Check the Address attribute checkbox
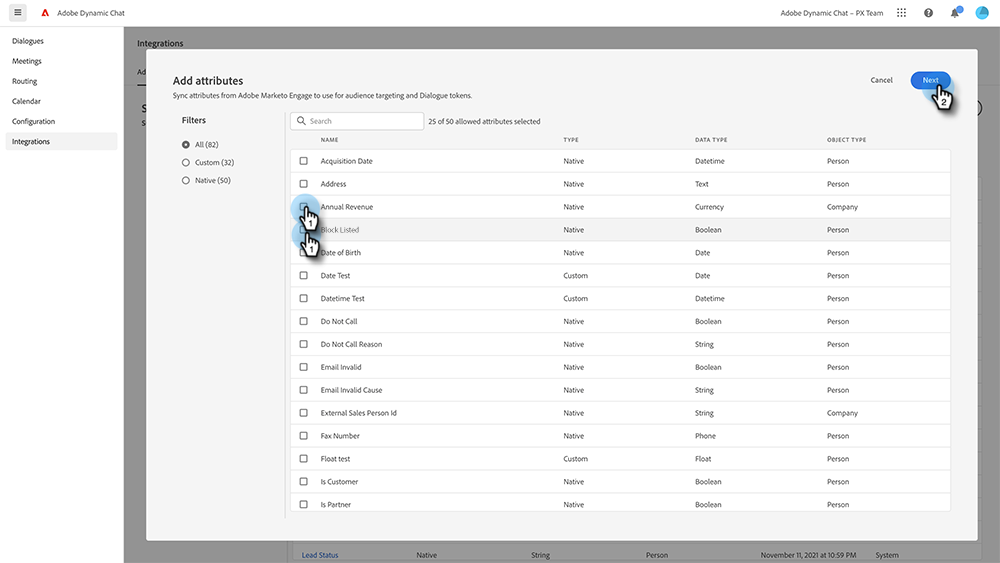 [x=304, y=184]
